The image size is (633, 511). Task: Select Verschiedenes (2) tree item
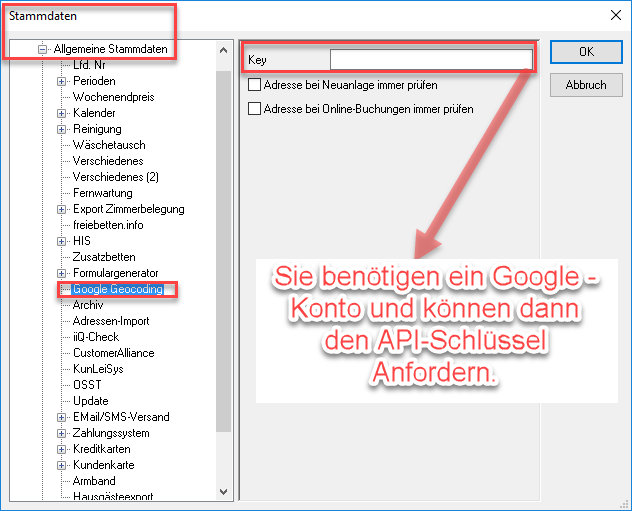(x=115, y=177)
